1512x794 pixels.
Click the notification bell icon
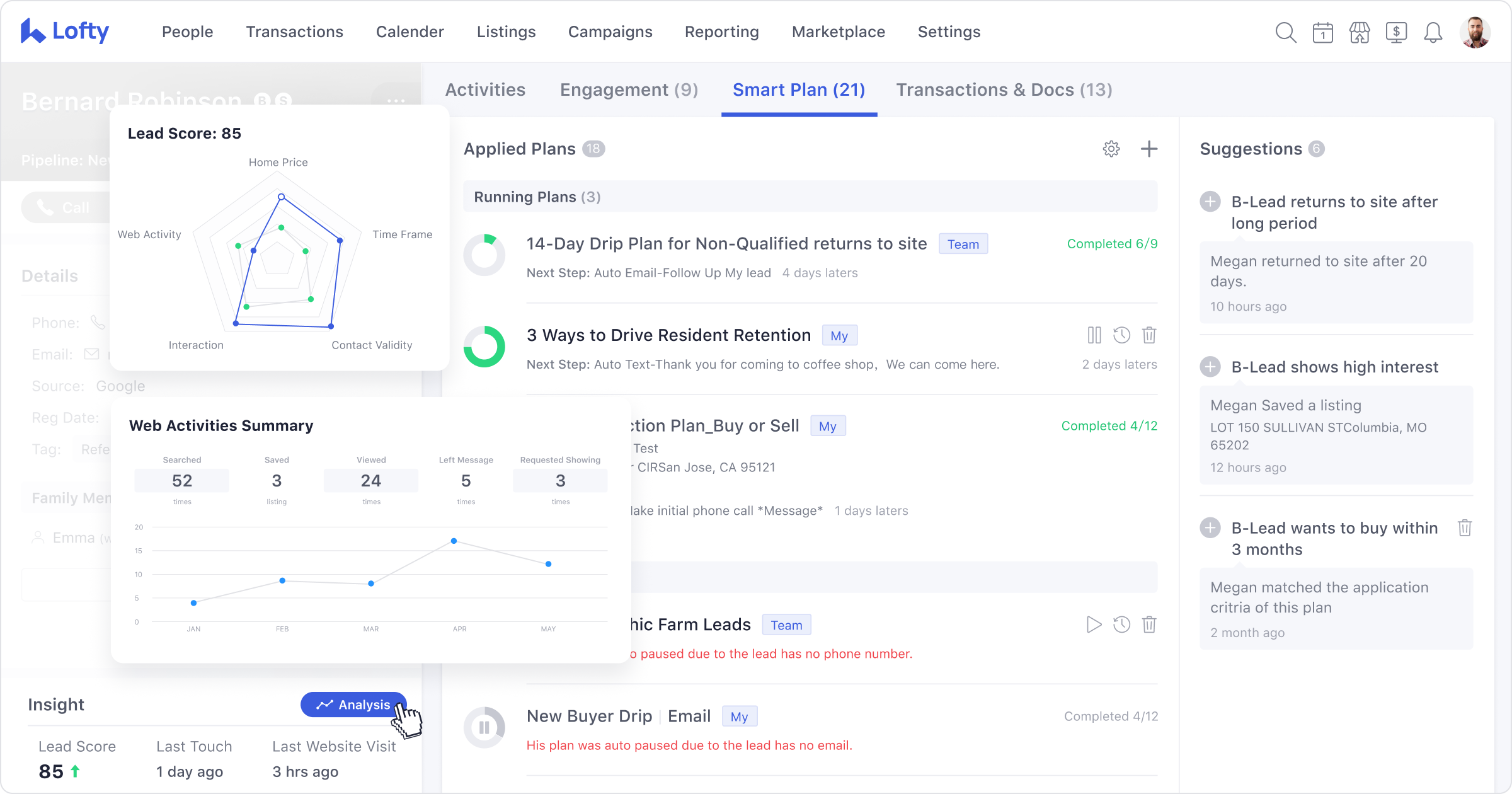[1433, 33]
